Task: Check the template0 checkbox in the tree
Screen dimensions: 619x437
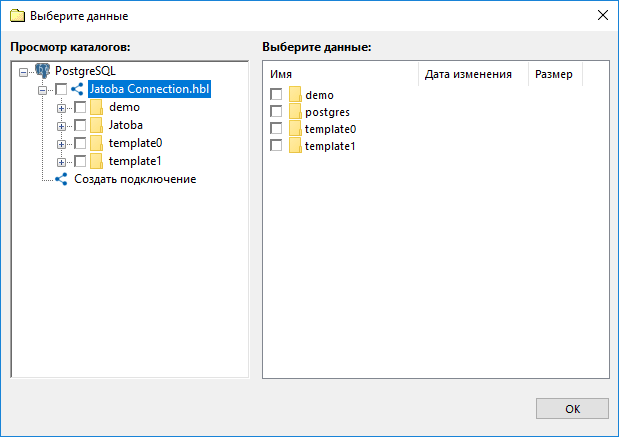Action: pos(80,143)
